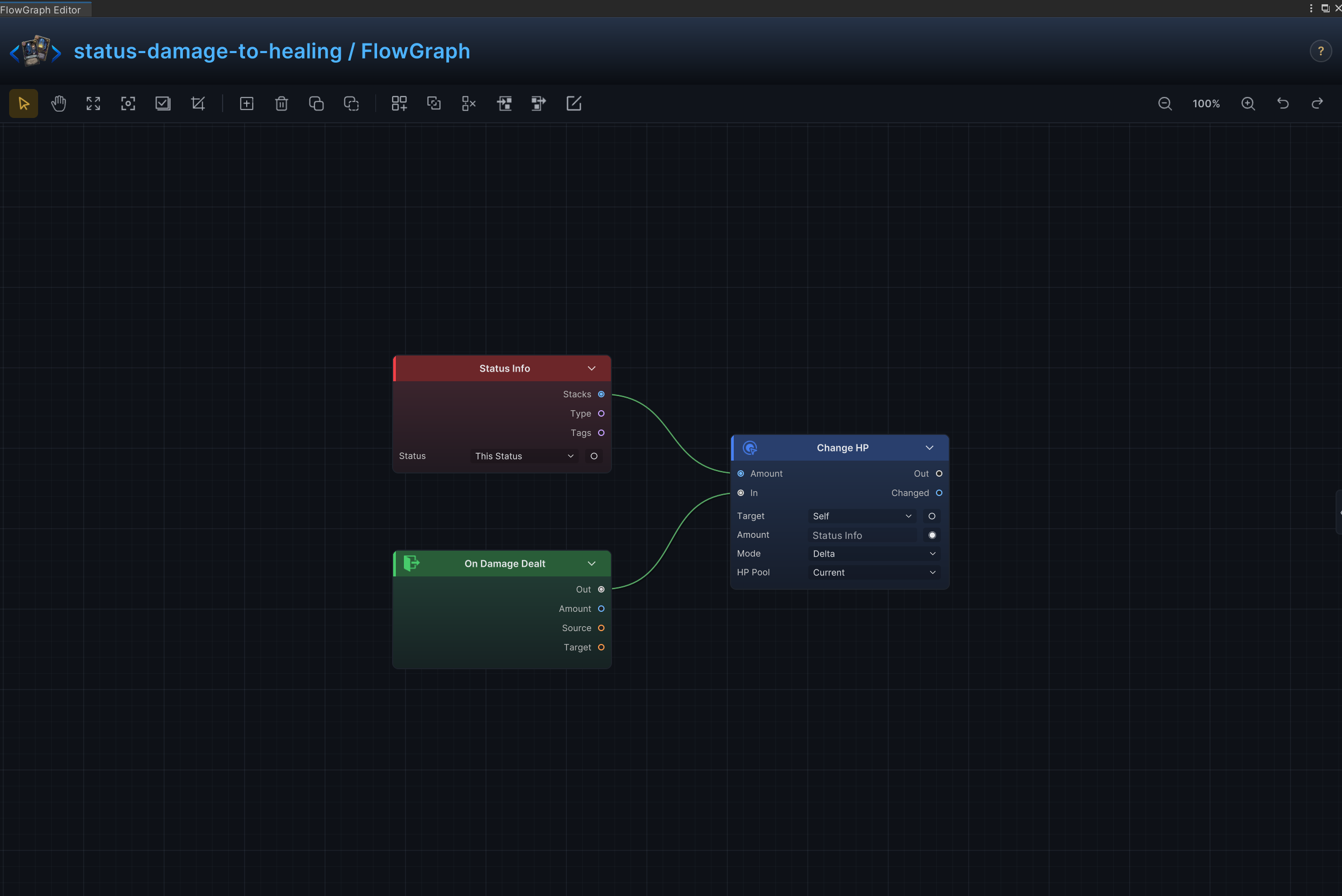
Task: Click the 'HP Pool' label
Action: tap(753, 573)
